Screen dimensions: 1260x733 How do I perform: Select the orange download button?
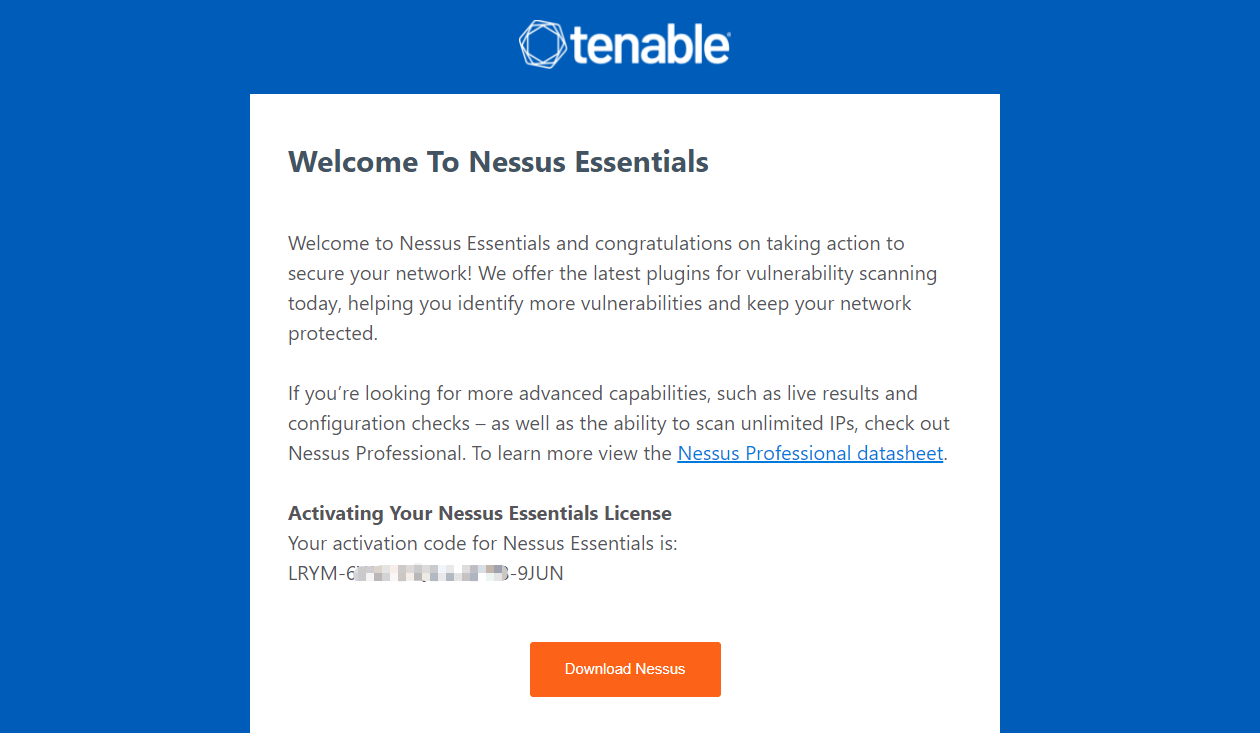tap(625, 669)
